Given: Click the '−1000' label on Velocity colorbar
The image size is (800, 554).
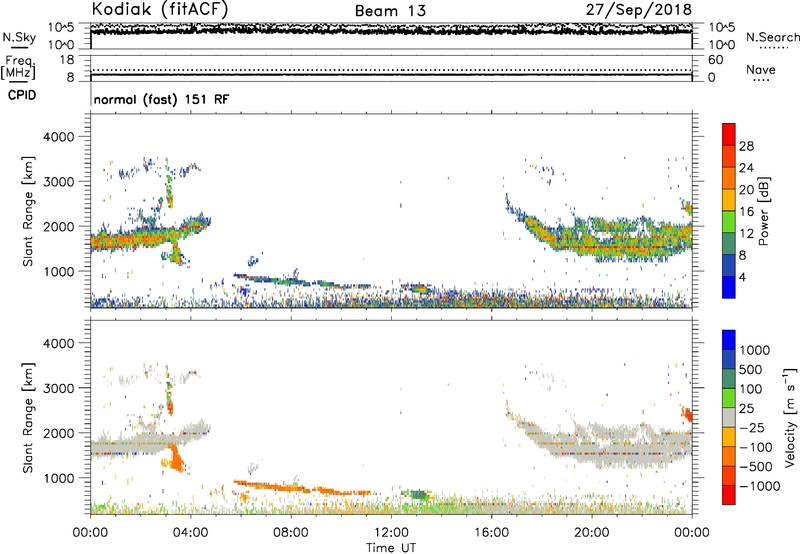Looking at the screenshot, I should tap(760, 486).
